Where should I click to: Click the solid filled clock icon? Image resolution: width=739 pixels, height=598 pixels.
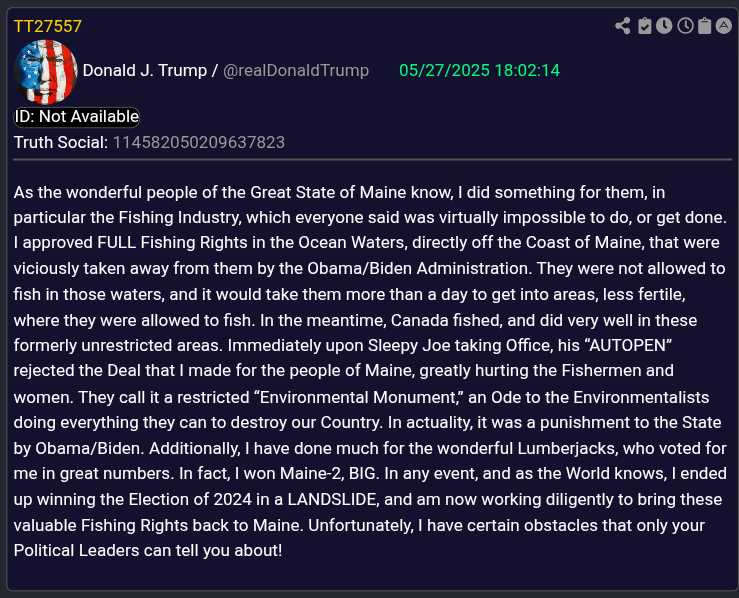664,26
